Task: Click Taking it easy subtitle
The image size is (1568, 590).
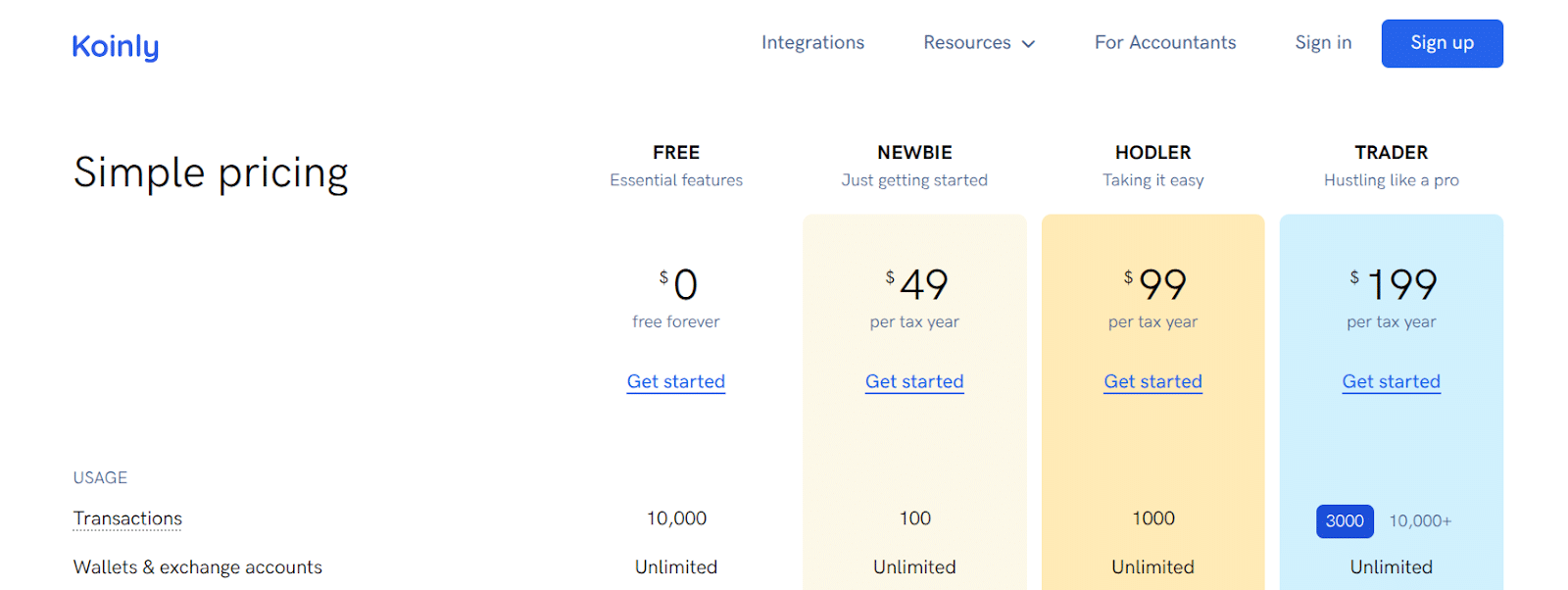Action: click(1153, 180)
